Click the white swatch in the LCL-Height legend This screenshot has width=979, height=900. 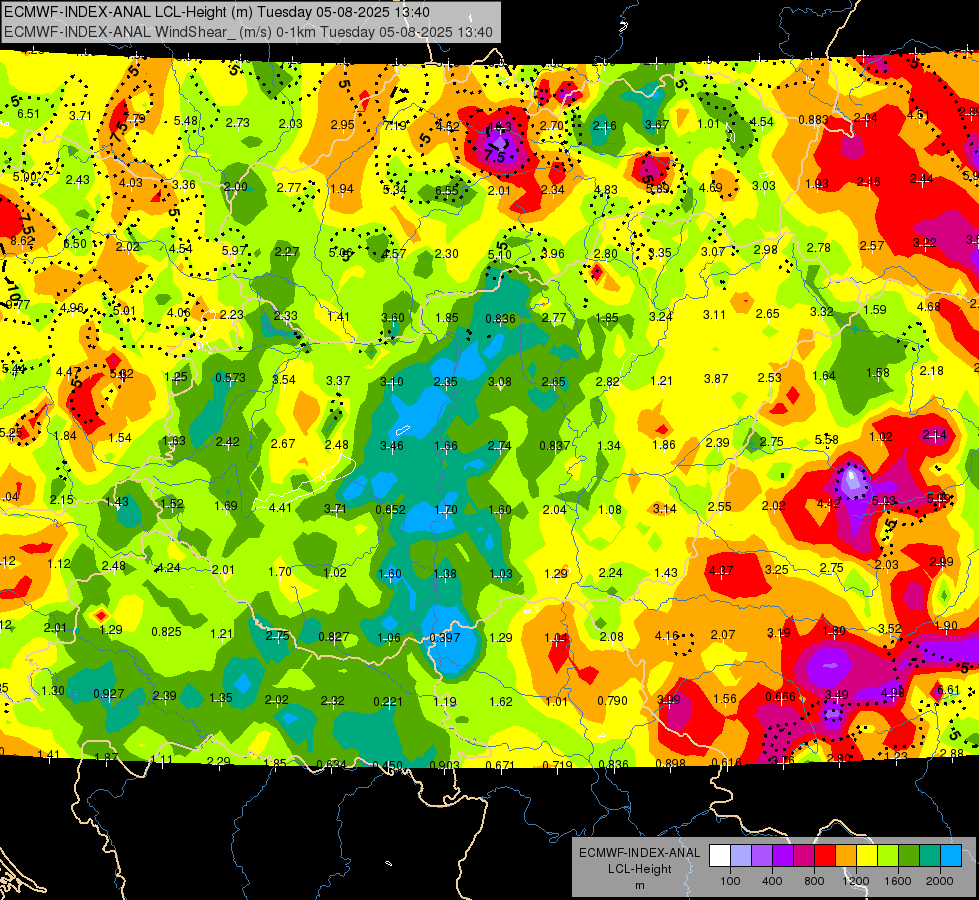point(720,856)
